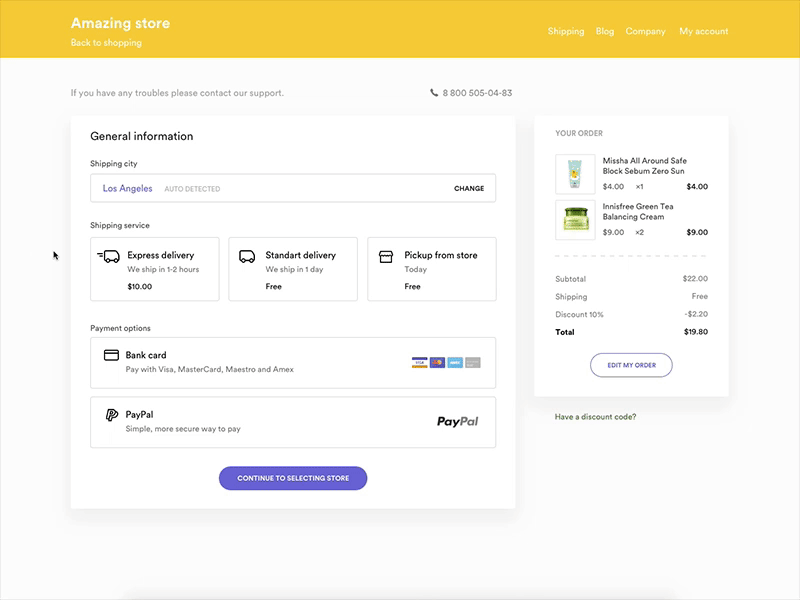Click the PayPal wordmark logo
This screenshot has width=800, height=600.
(x=458, y=421)
